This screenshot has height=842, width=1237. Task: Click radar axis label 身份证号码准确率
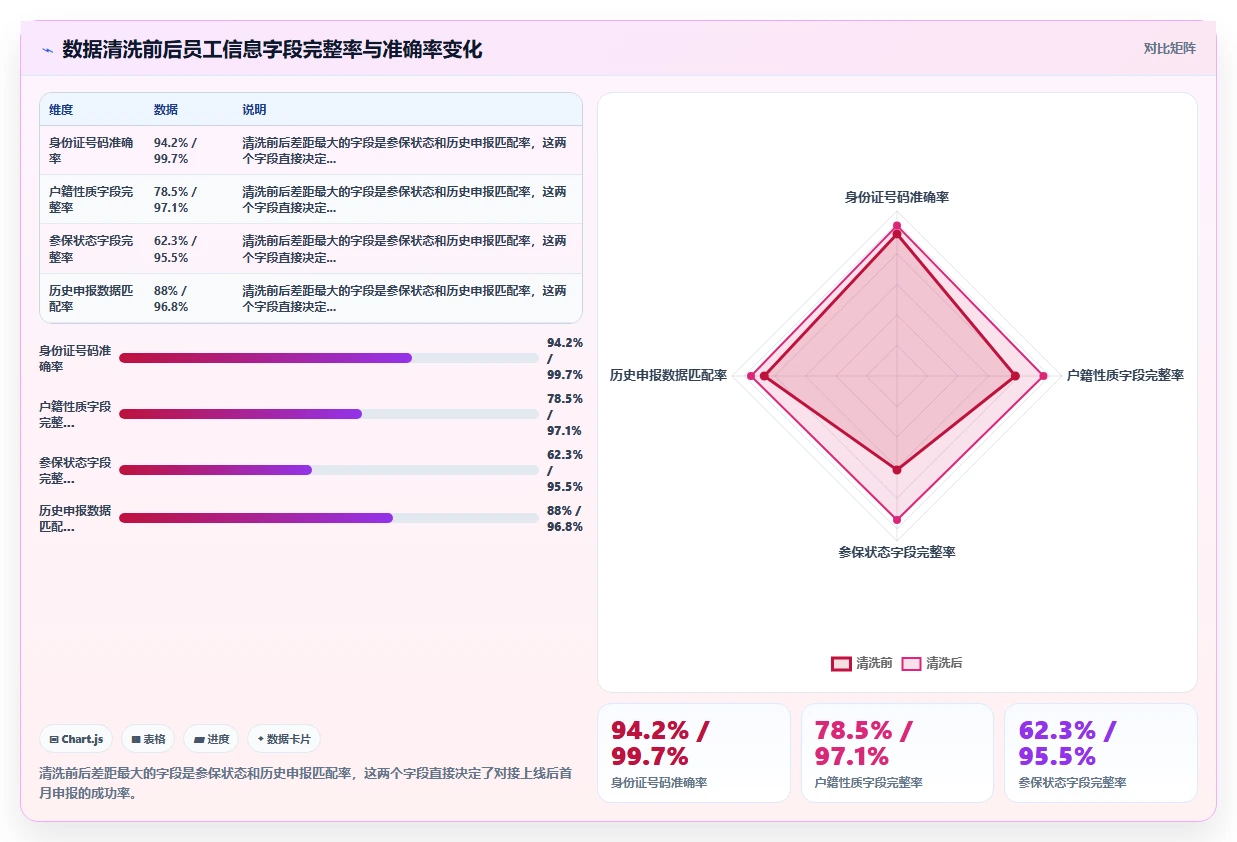(x=897, y=197)
